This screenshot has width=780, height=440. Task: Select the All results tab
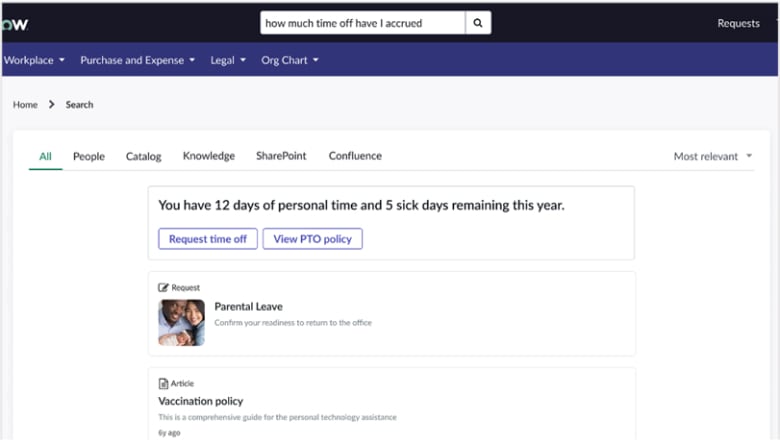[45, 156]
